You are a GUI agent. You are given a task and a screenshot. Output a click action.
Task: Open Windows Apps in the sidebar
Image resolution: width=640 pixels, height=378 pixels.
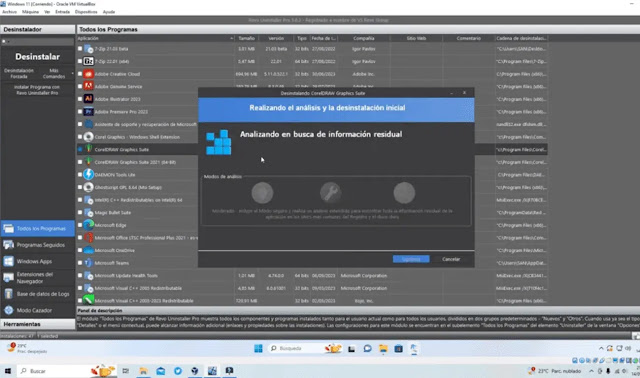click(x=37, y=261)
